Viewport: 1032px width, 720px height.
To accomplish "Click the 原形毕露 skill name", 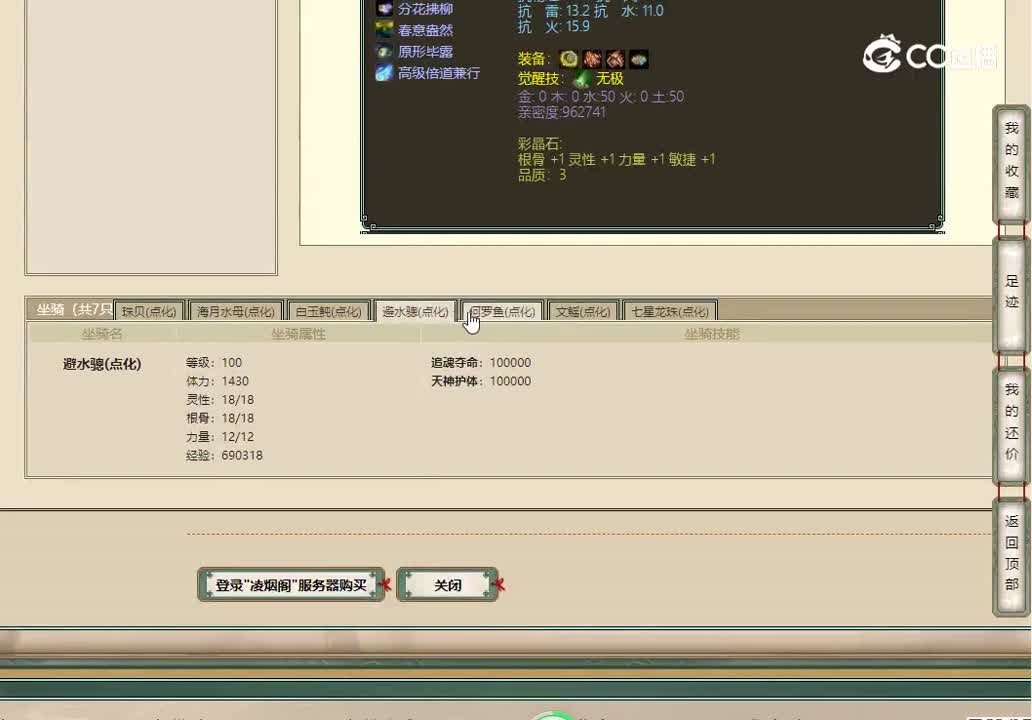I will click(x=425, y=51).
